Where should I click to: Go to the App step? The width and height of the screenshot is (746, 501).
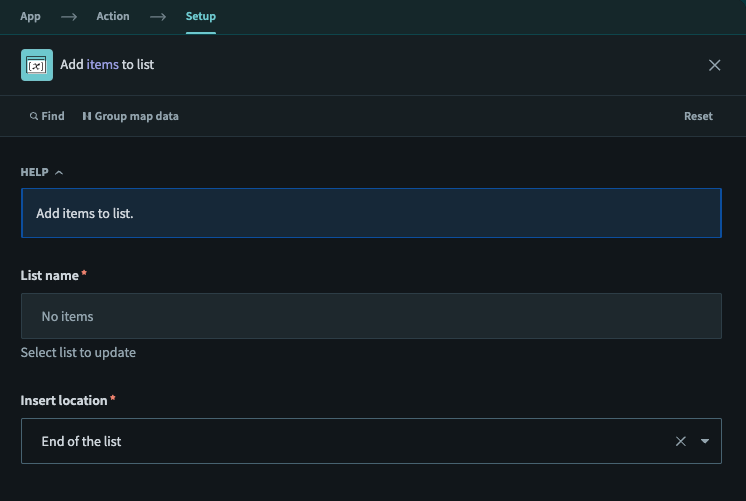point(30,17)
